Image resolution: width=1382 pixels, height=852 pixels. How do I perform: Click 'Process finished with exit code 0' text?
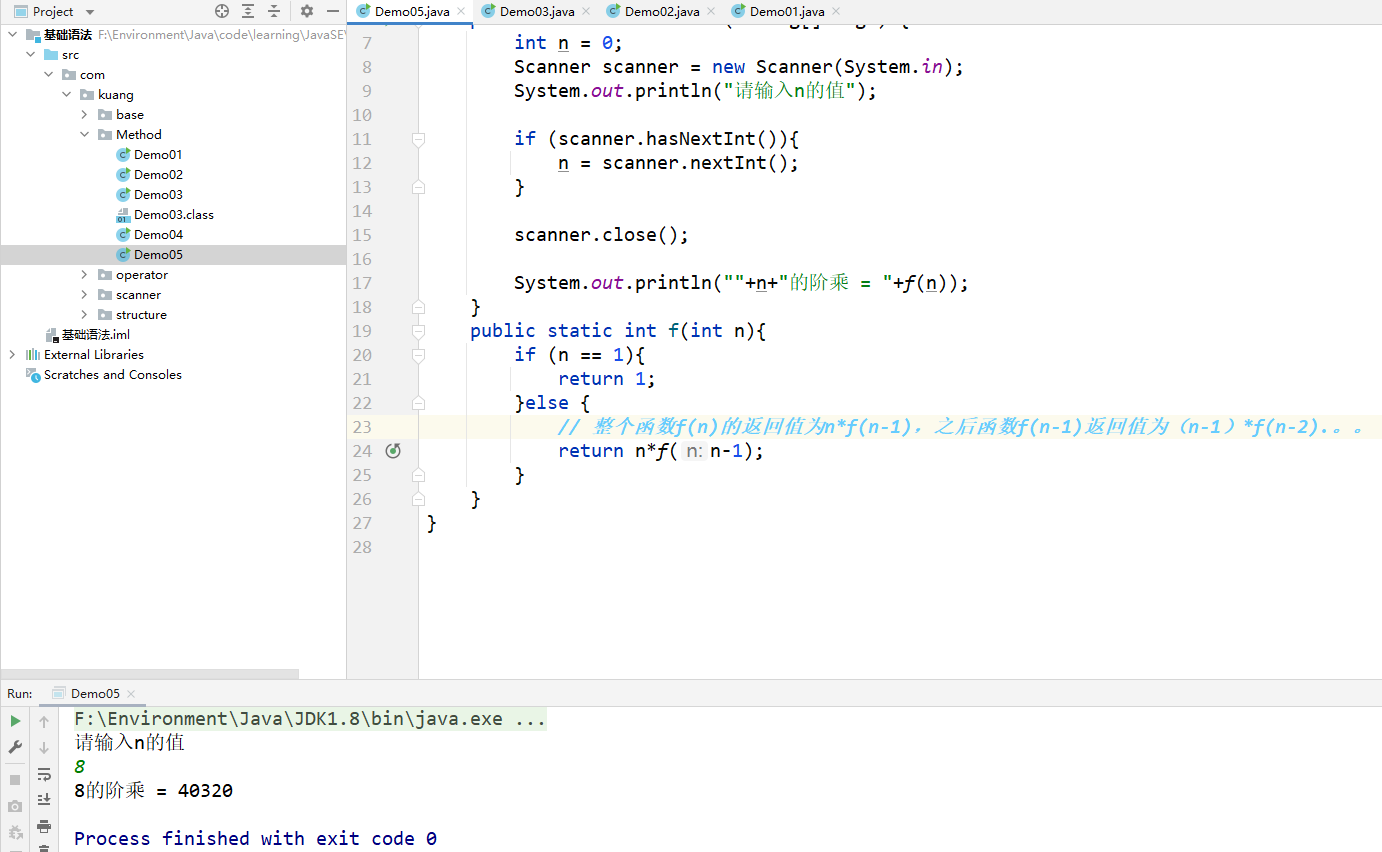pyautogui.click(x=255, y=839)
